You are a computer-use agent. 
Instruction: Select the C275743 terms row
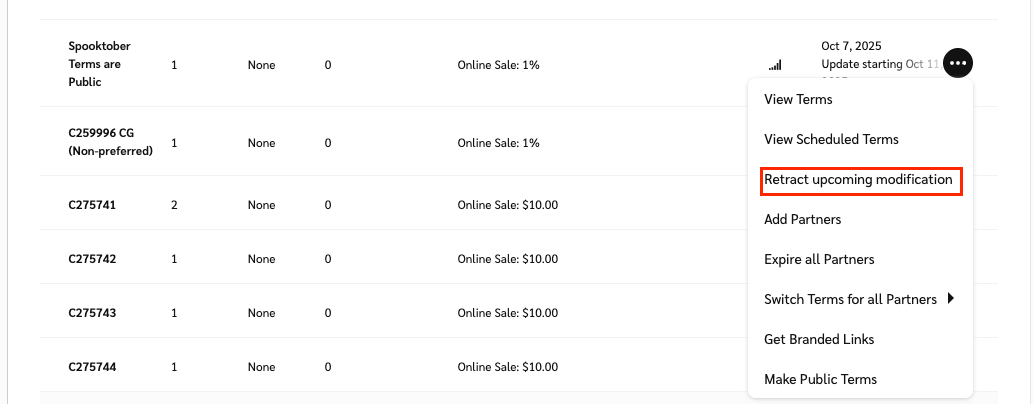tap(92, 313)
